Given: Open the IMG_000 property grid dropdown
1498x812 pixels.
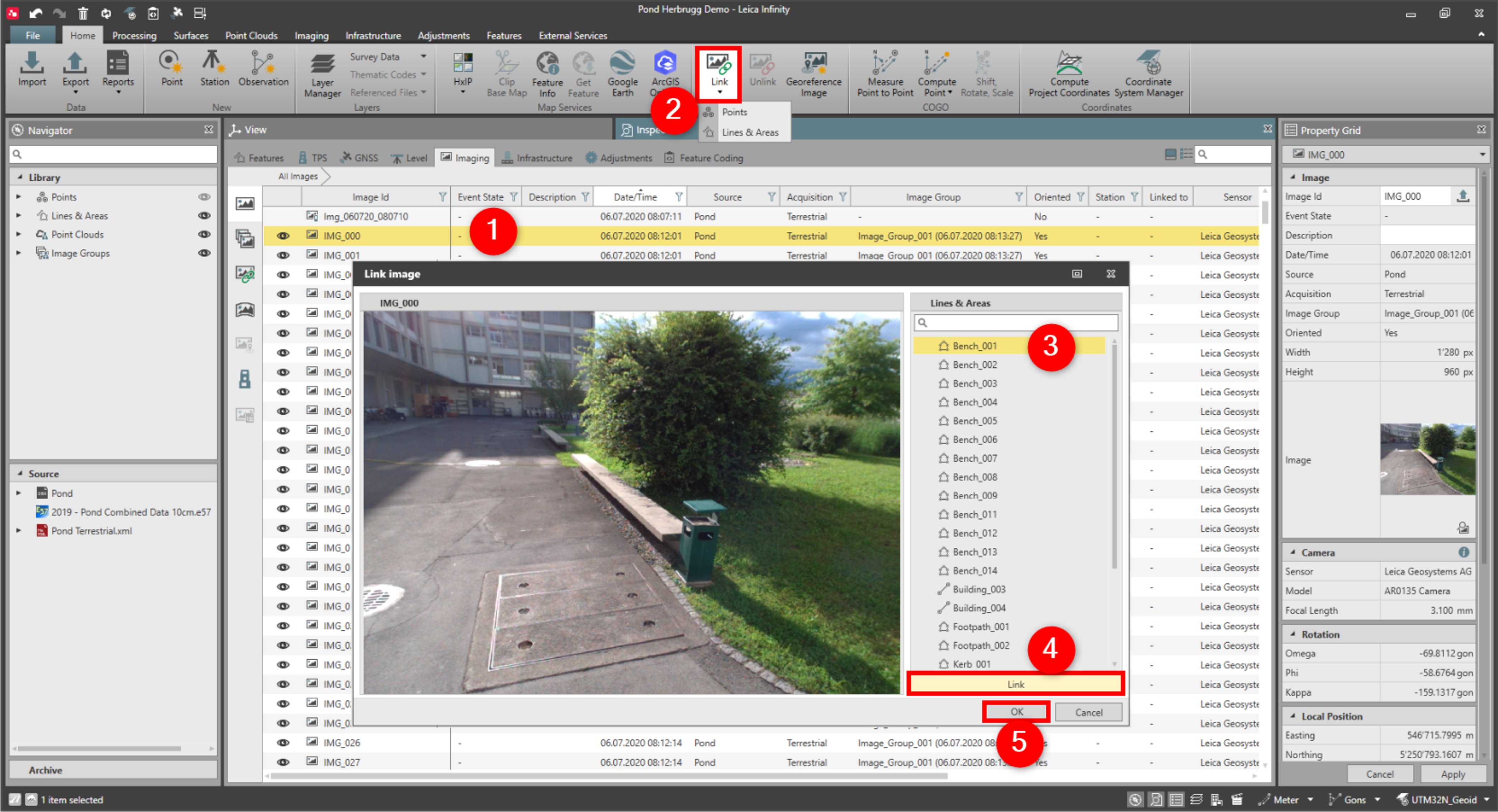Looking at the screenshot, I should (x=1482, y=155).
